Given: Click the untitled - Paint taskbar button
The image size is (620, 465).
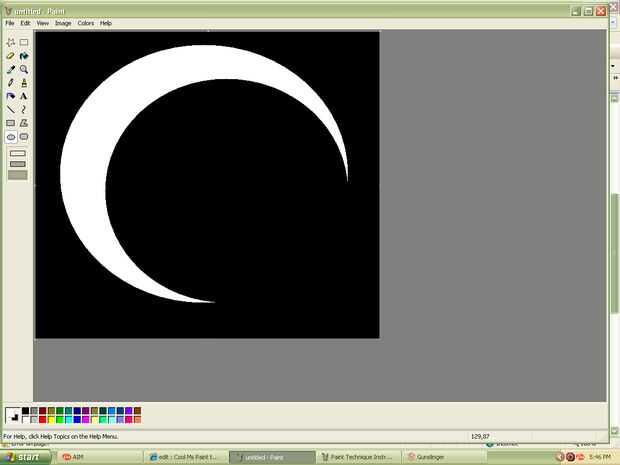Looking at the screenshot, I should (x=272, y=457).
